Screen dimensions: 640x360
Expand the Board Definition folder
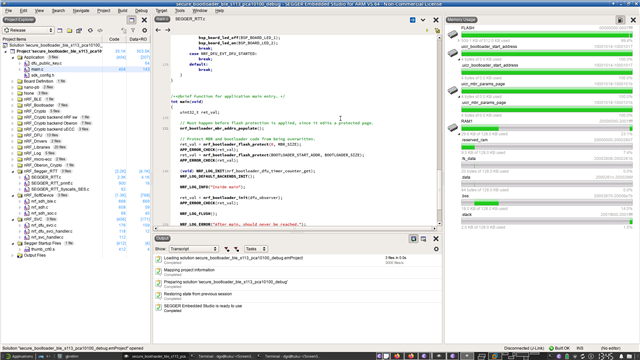coord(13,81)
